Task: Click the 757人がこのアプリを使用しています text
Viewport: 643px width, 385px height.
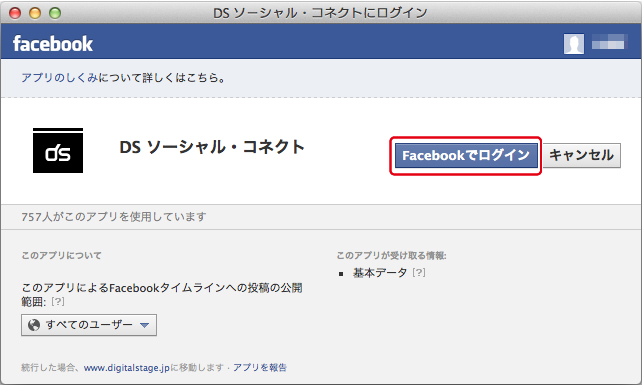Action: 114,216
